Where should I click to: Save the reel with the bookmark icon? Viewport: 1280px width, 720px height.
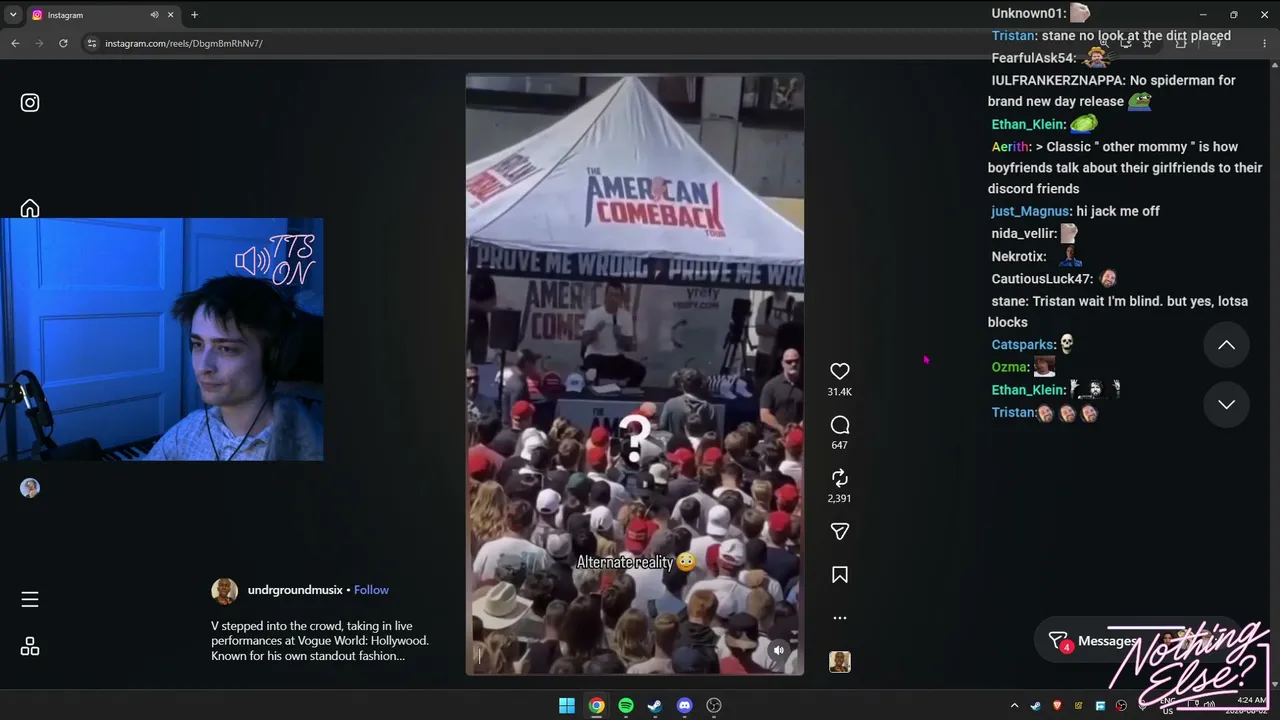pyautogui.click(x=840, y=575)
